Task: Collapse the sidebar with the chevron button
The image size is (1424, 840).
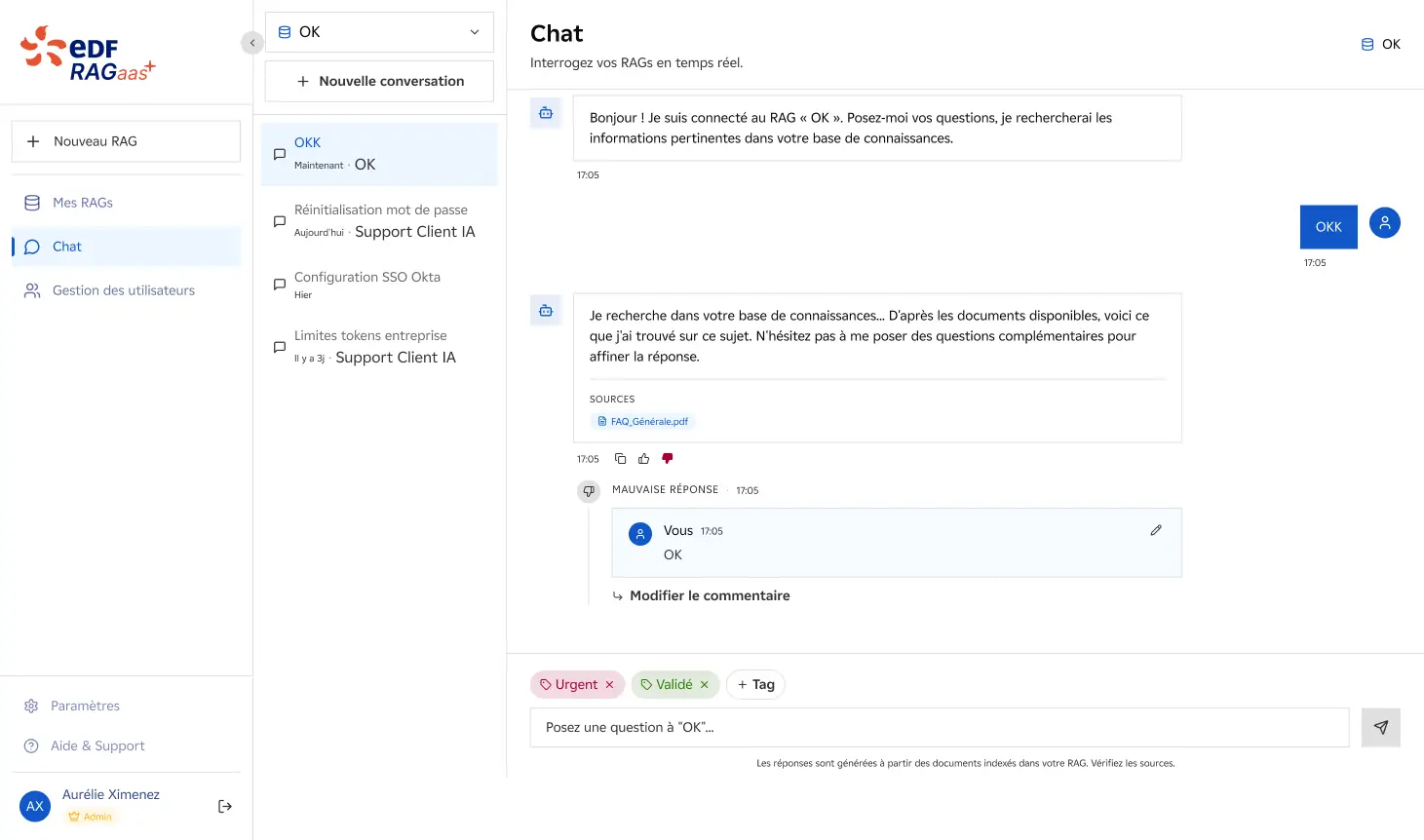Action: [252, 43]
